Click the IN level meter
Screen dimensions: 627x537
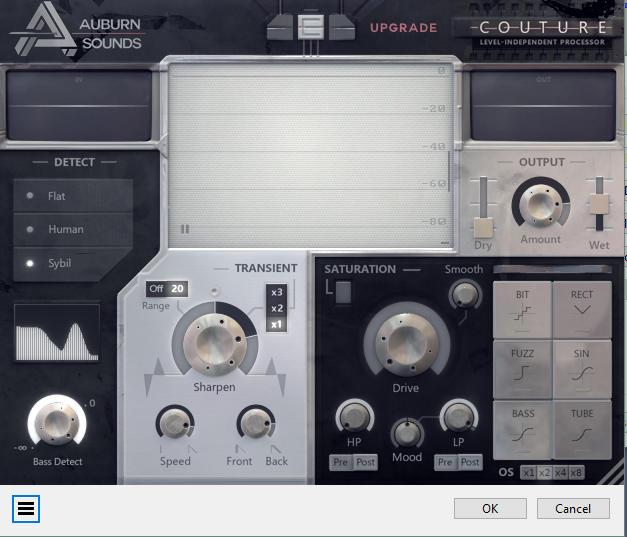pyautogui.click(x=79, y=105)
